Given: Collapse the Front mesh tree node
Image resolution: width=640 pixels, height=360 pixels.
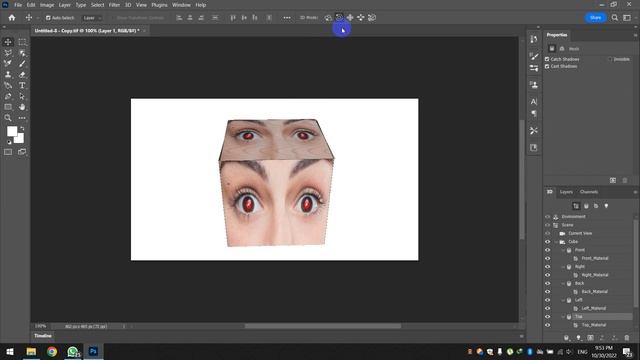Looking at the screenshot, I should point(563,250).
